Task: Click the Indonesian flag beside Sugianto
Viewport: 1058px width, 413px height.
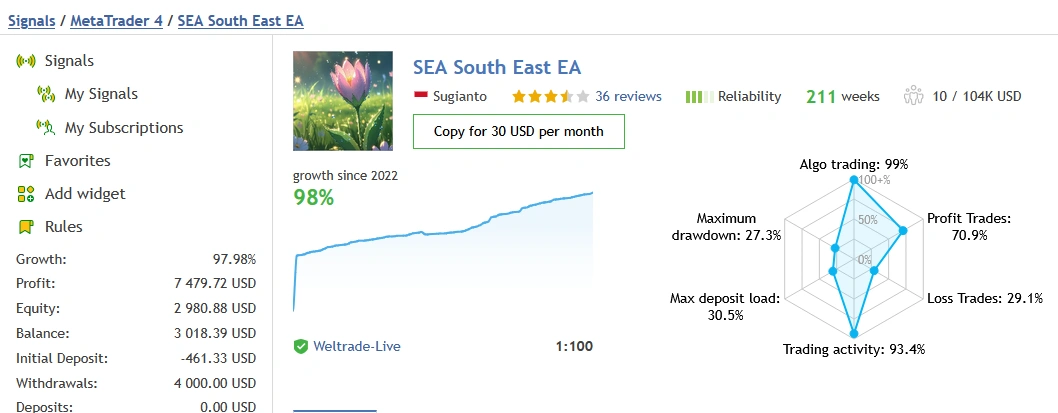Action: pyautogui.click(x=421, y=96)
